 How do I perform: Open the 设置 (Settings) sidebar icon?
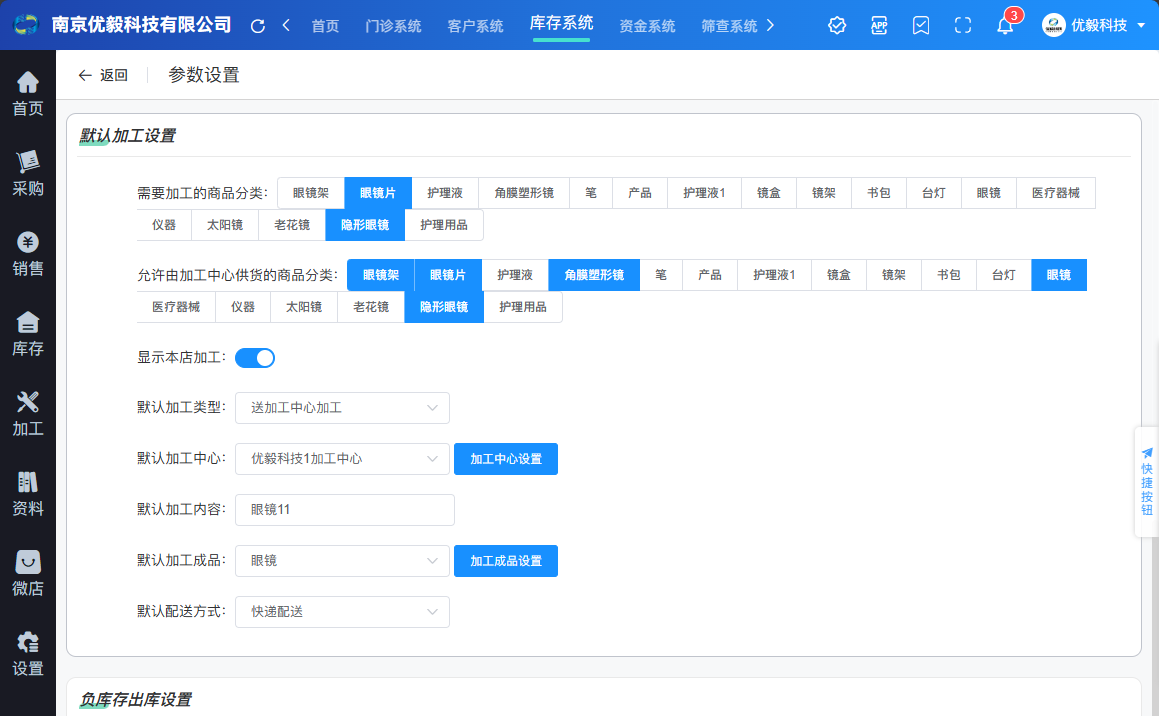pyautogui.click(x=27, y=649)
